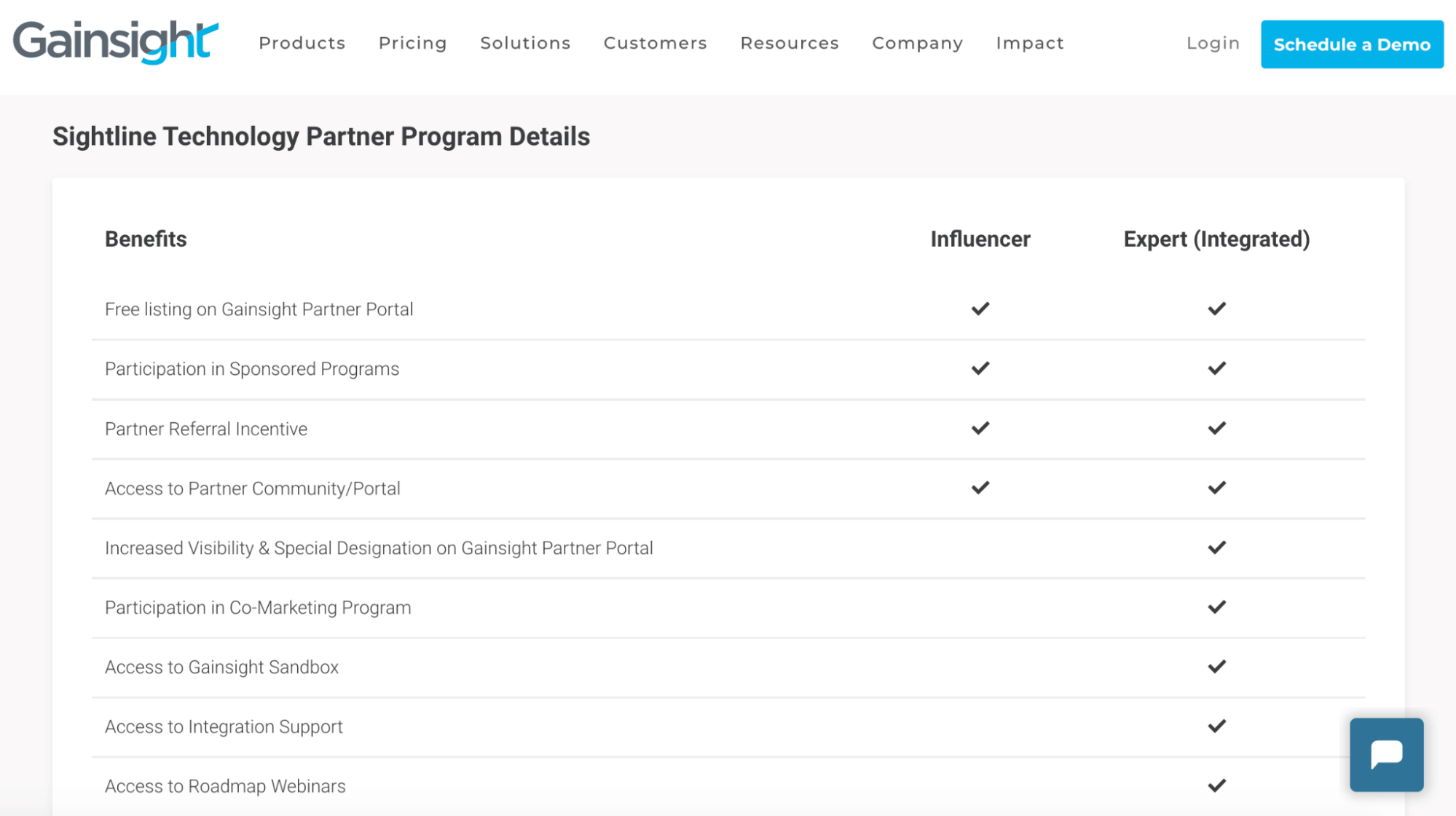Select 'Partner Referral Incentive' text
Image resolution: width=1456 pixels, height=816 pixels.
coord(206,429)
